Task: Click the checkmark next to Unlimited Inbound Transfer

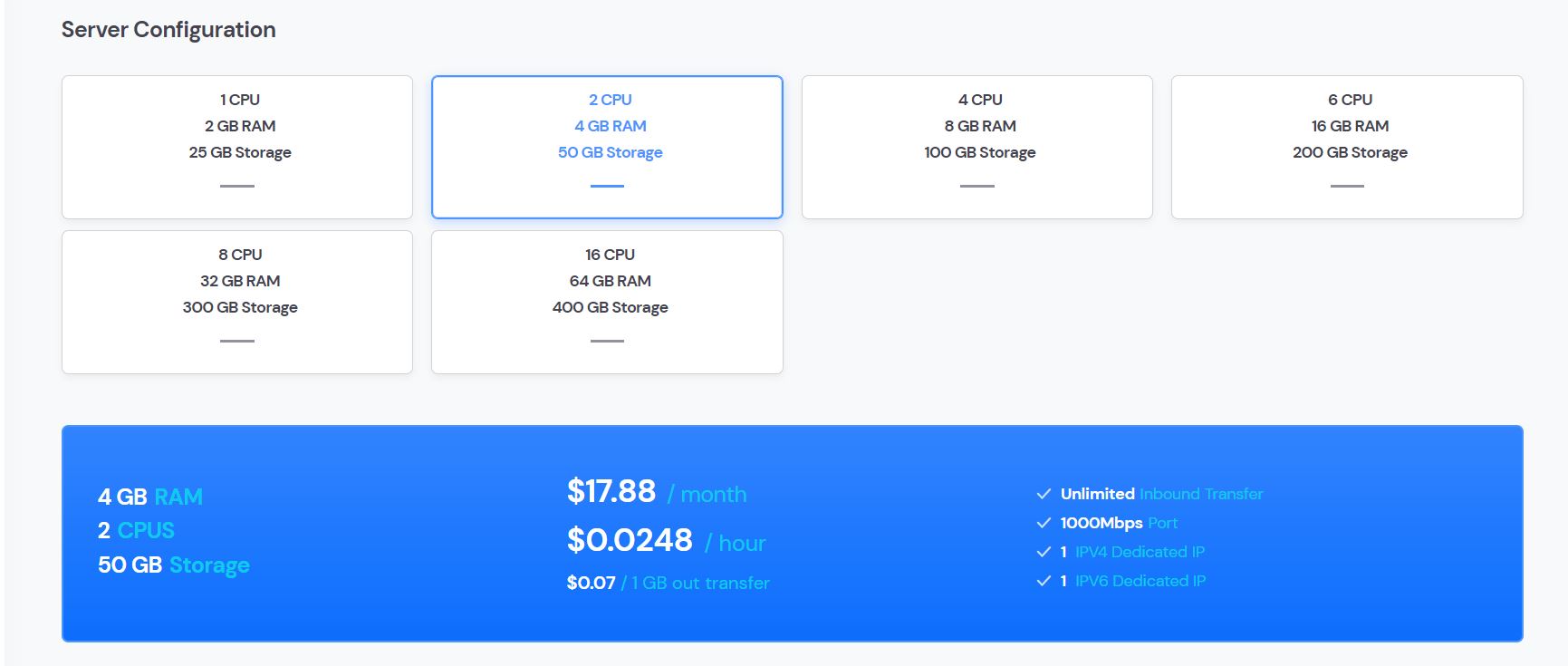Action: (1044, 494)
